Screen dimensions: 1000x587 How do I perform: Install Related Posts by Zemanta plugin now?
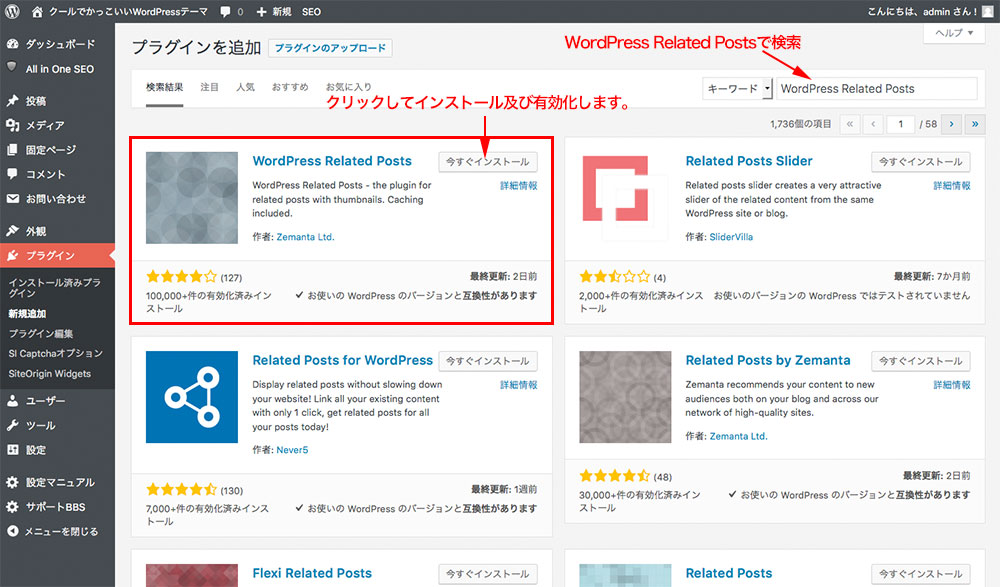[x=921, y=360]
